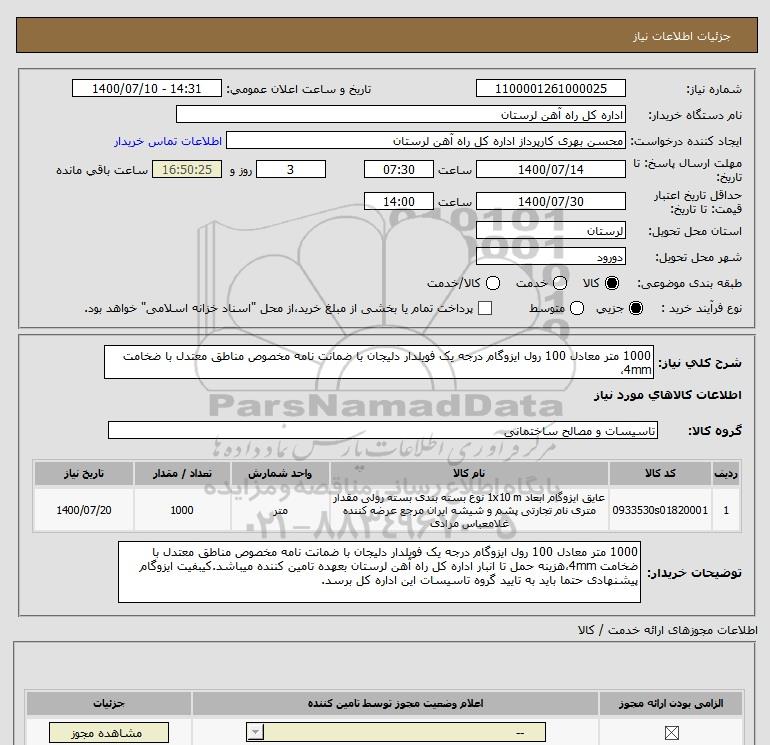Screen dimensions: 770x745
Task: Click the price validity date 1400/07/30
Action: click(550, 201)
